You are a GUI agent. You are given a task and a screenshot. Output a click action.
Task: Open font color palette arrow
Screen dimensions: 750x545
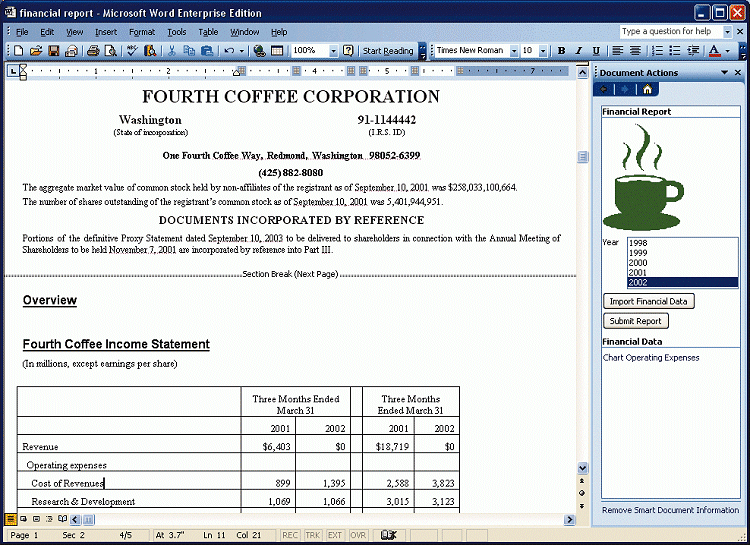728,51
